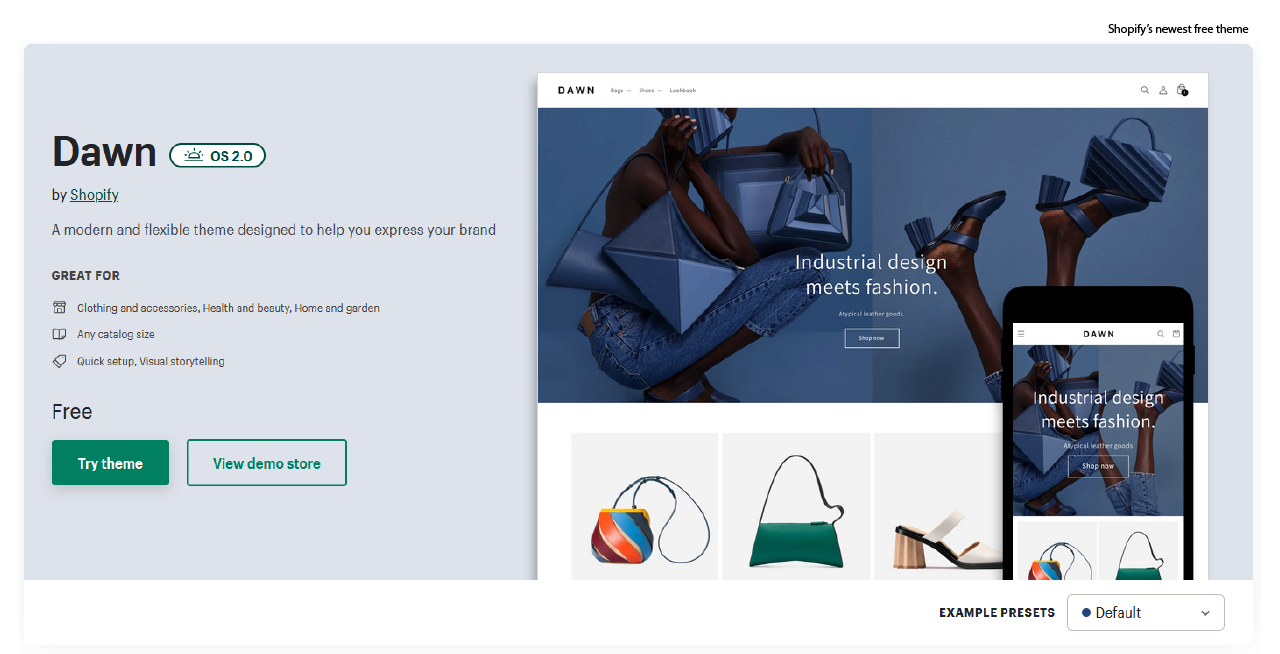This screenshot has width=1280, height=654.
Task: Click the tag icon beside Quick setup
Action: [x=60, y=361]
